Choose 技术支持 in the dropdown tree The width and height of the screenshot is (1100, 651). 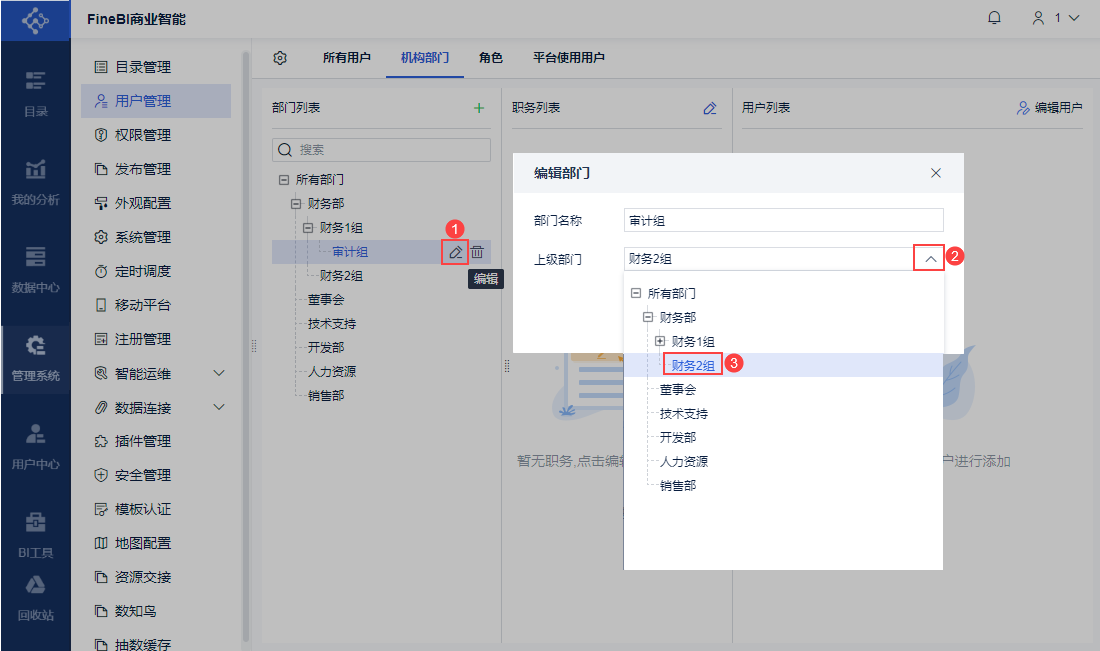pos(684,414)
